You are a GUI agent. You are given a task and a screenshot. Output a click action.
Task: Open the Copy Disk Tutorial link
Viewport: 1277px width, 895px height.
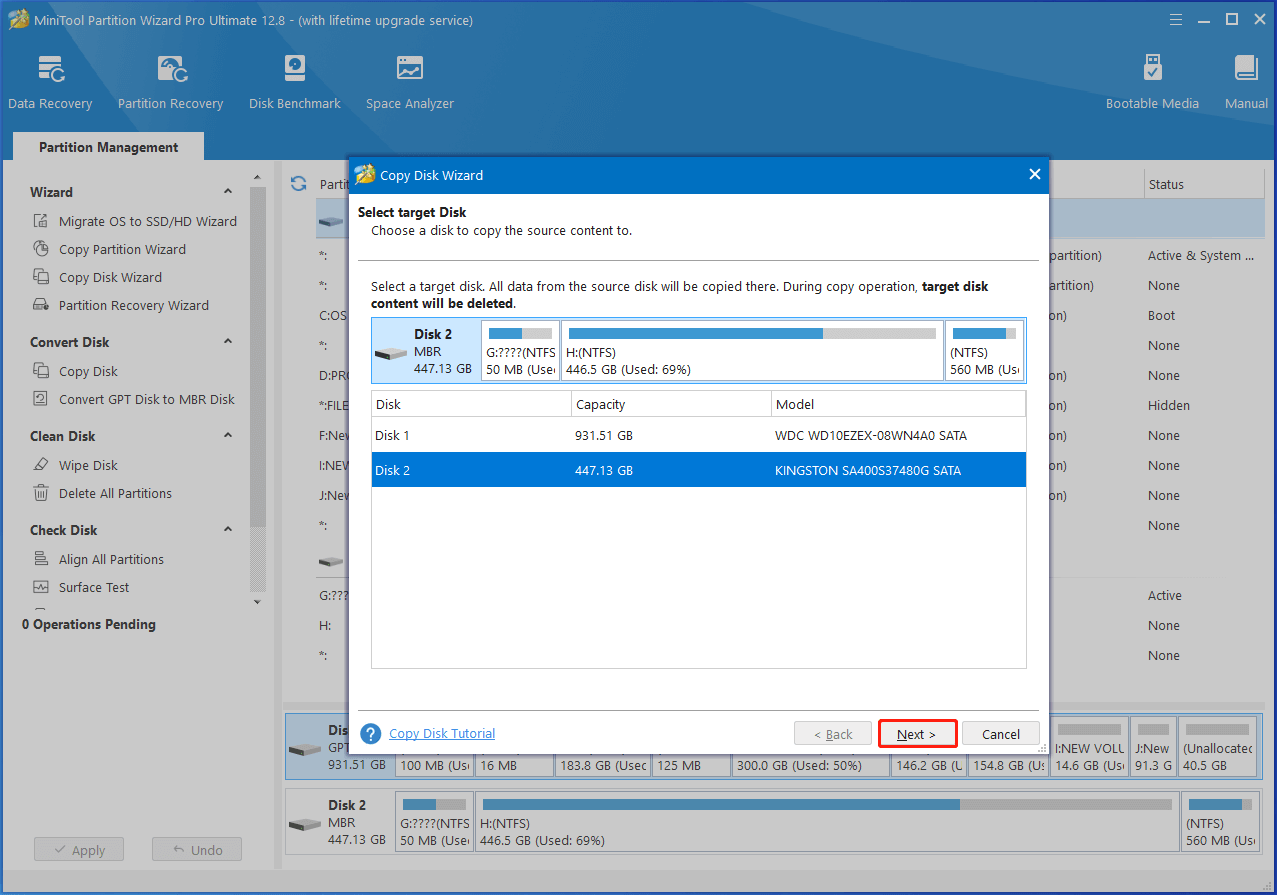(442, 734)
